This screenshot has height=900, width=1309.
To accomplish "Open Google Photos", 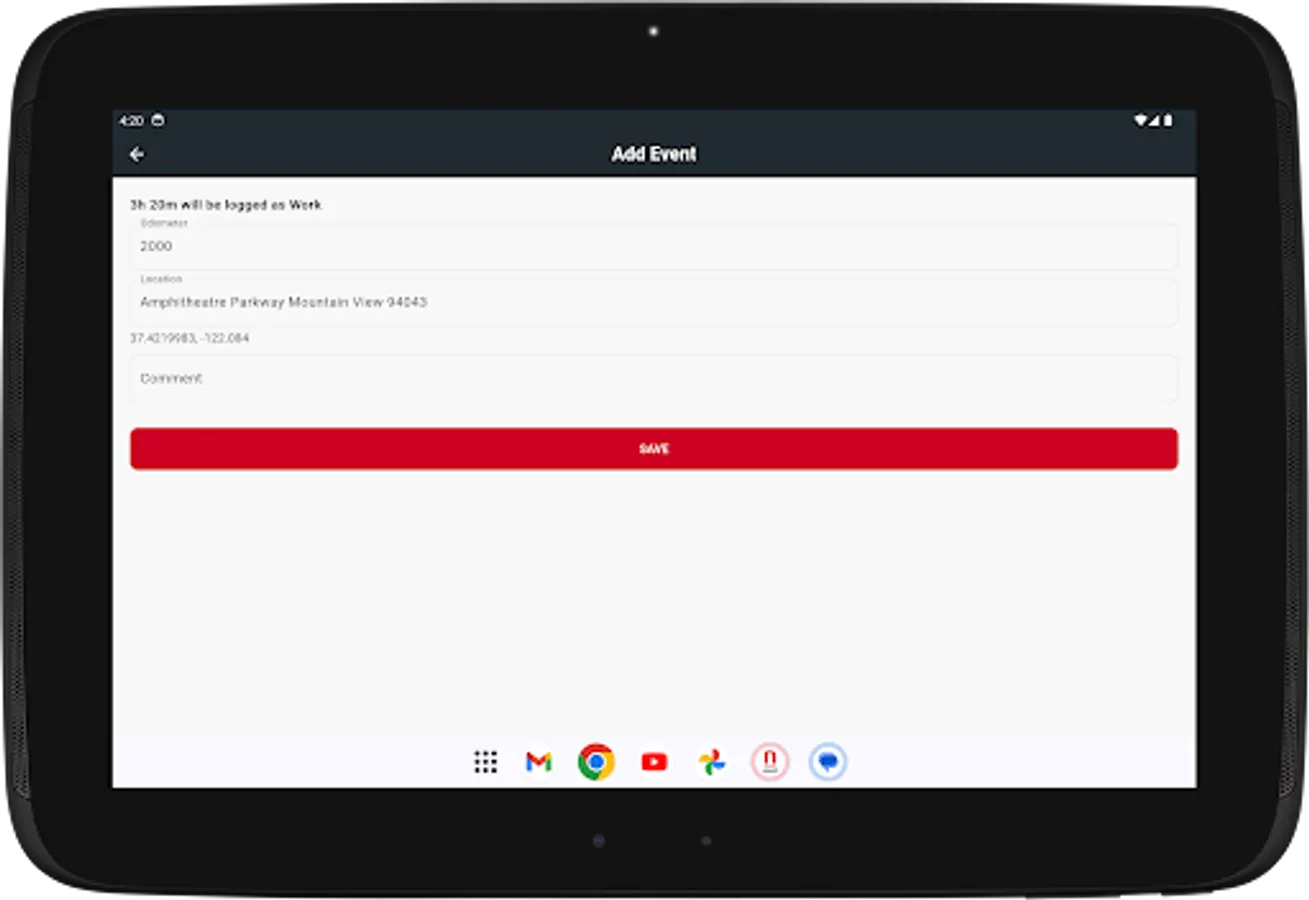I will pyautogui.click(x=712, y=762).
